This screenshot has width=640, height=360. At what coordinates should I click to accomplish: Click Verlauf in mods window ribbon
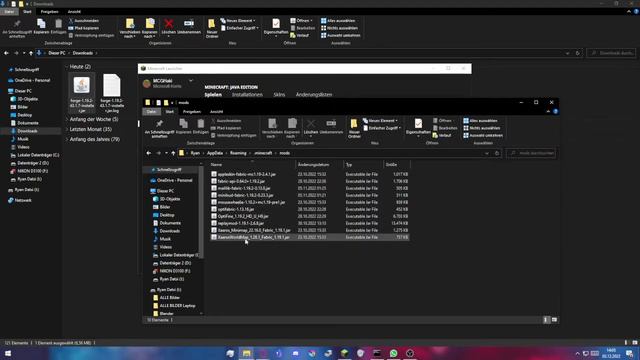pyautogui.click(x=442, y=136)
